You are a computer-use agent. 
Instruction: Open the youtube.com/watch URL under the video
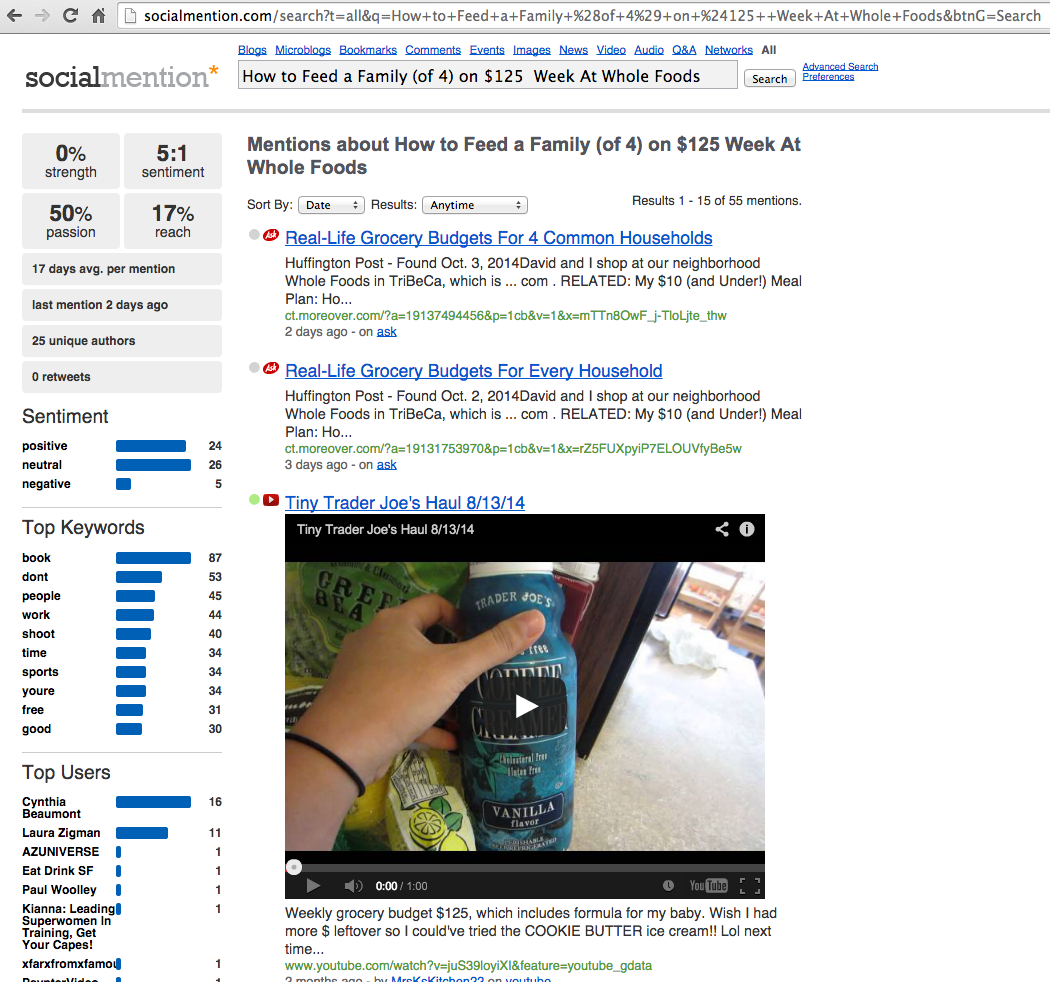coord(468,965)
